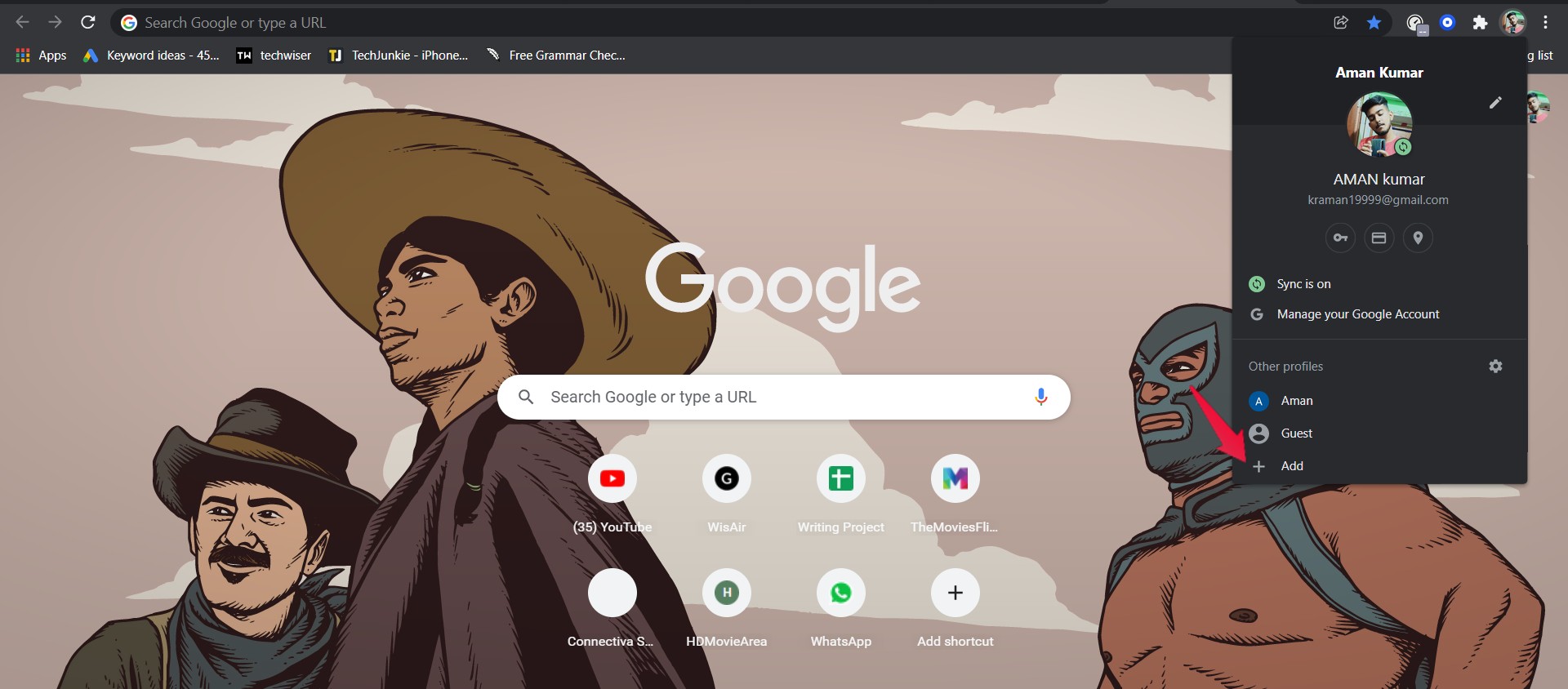1568x689 pixels.
Task: Open the YouTube shortcut
Action: click(612, 495)
